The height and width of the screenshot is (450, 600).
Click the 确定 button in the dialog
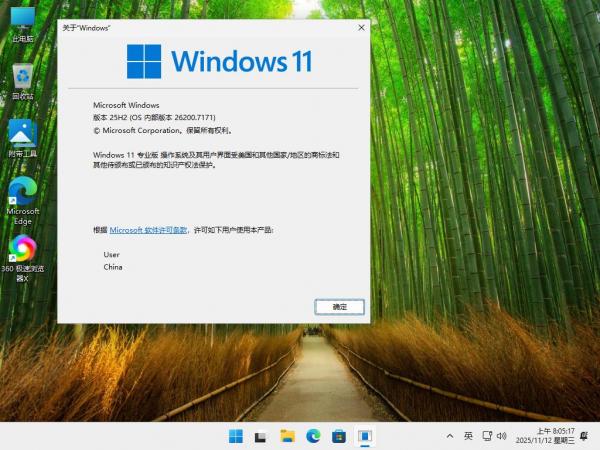(339, 306)
